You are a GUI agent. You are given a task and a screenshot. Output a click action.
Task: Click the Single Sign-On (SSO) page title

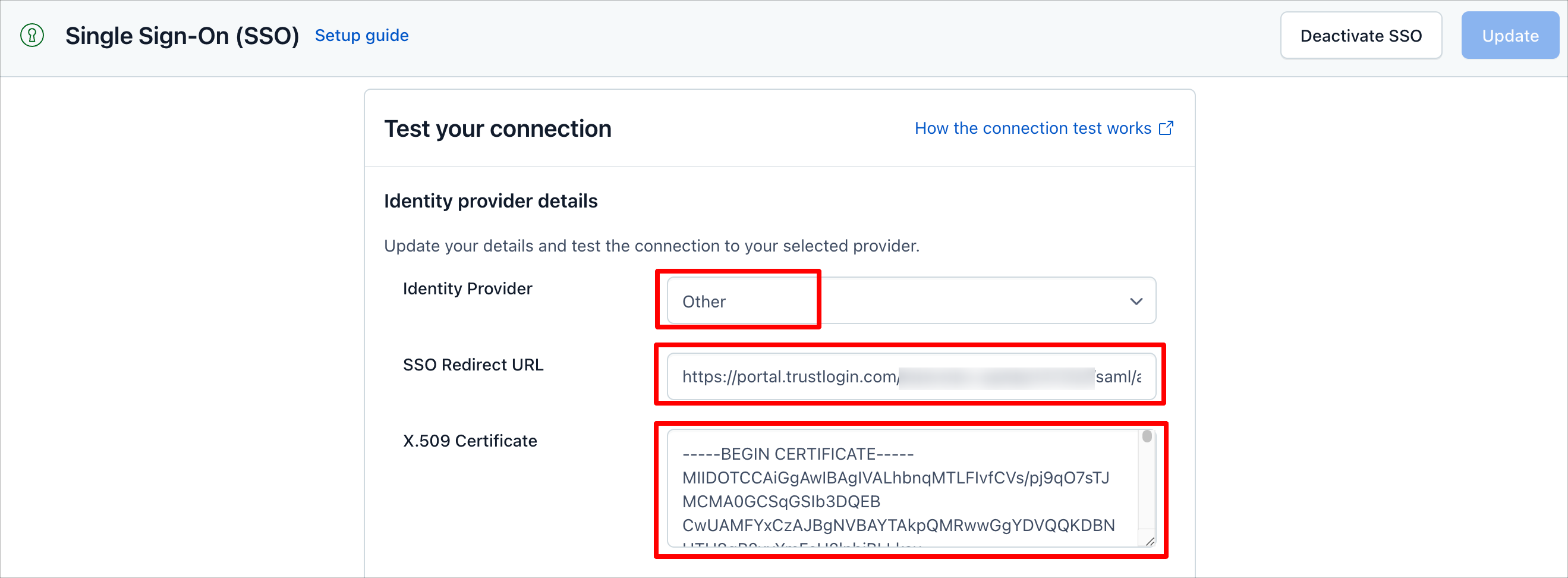(x=182, y=36)
